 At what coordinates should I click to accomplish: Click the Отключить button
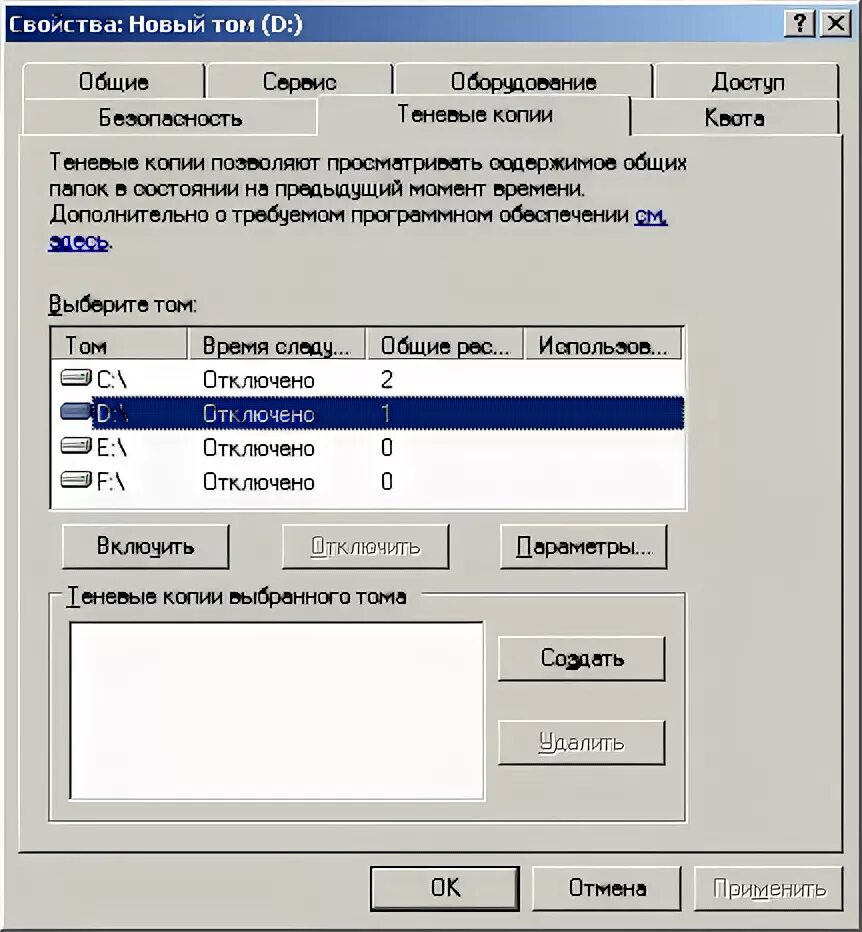pyautogui.click(x=366, y=546)
